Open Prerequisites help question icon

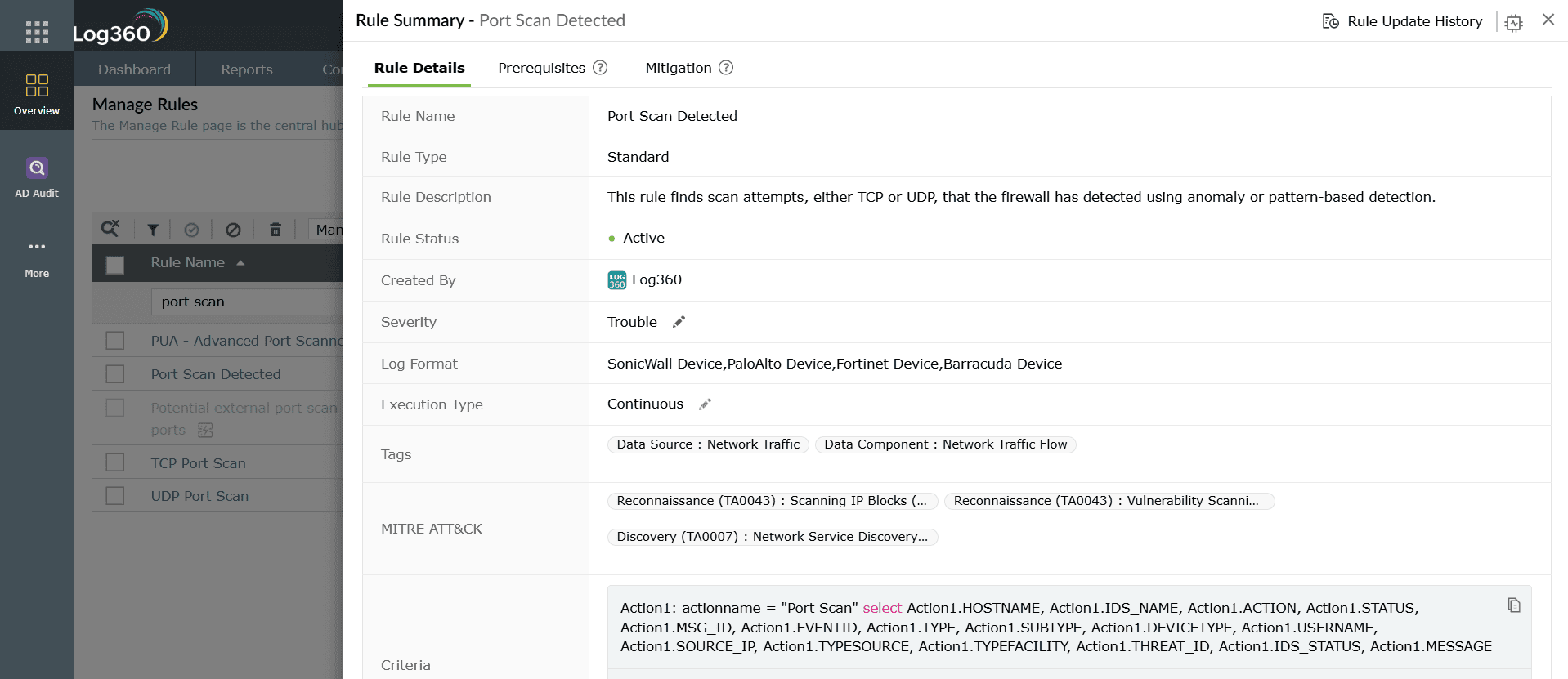(600, 68)
